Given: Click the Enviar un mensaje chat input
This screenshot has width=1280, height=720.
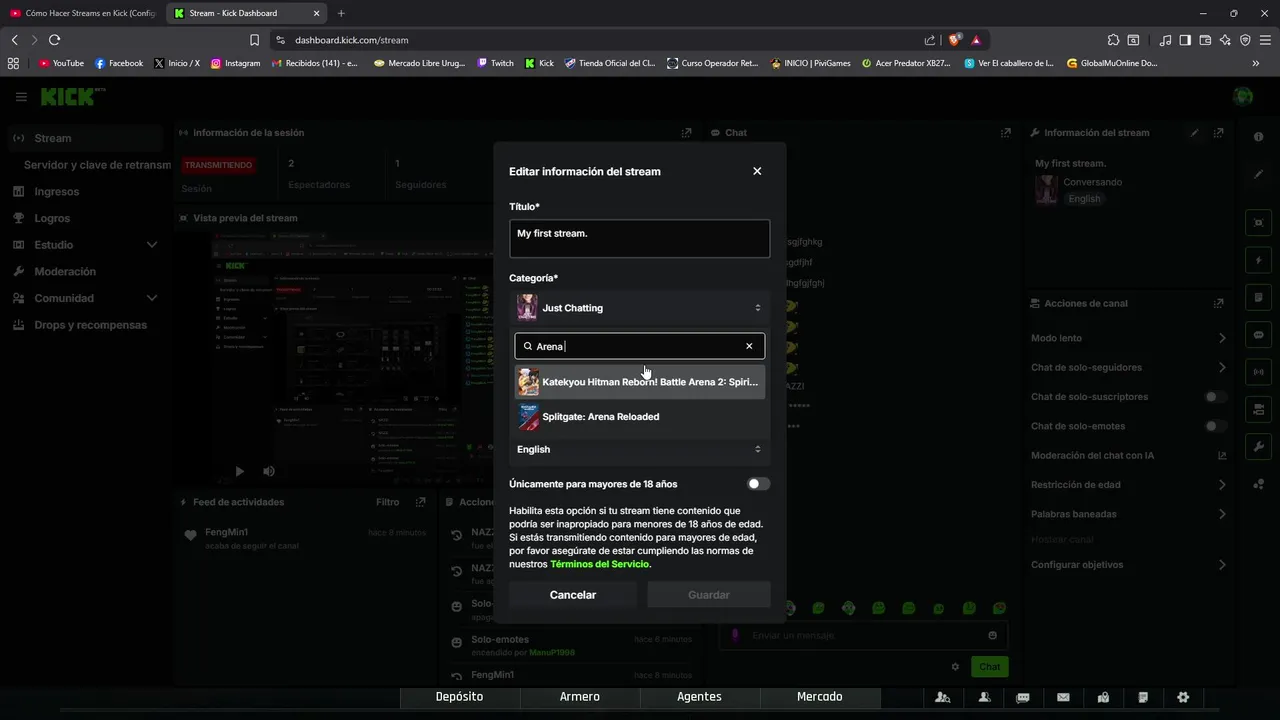Looking at the screenshot, I should click(x=863, y=635).
